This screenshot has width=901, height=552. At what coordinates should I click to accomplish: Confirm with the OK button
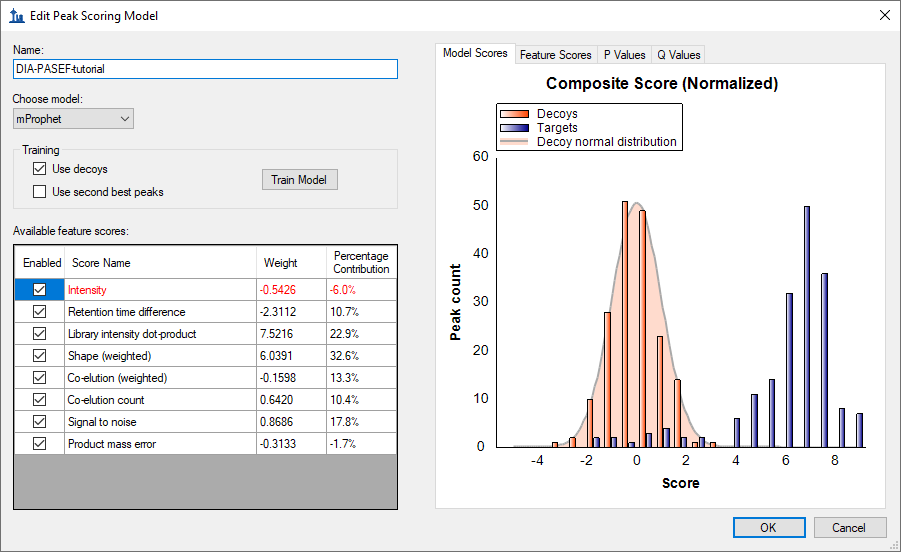(x=769, y=527)
